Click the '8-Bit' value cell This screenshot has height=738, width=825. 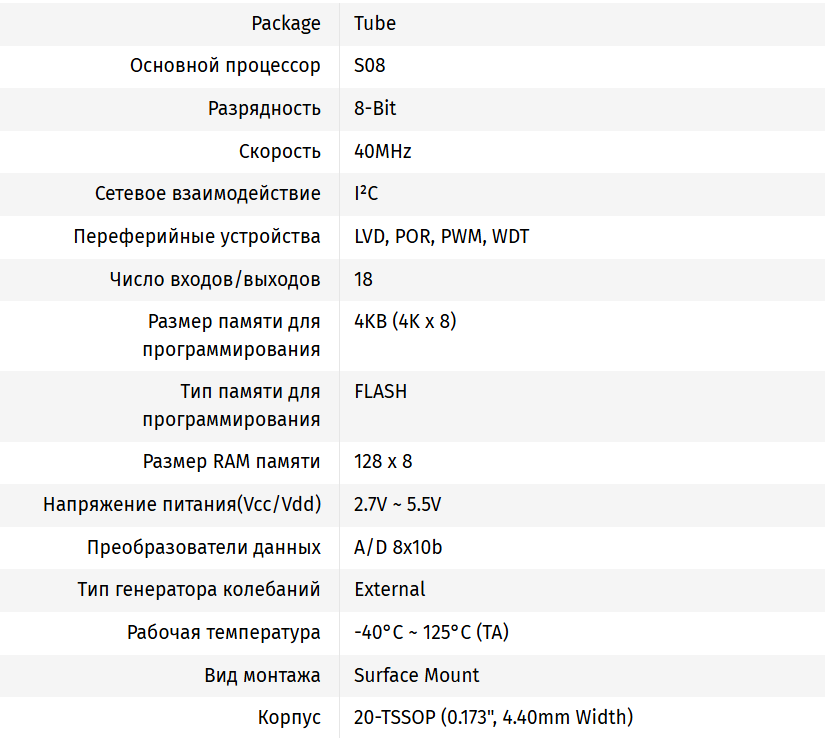(375, 108)
